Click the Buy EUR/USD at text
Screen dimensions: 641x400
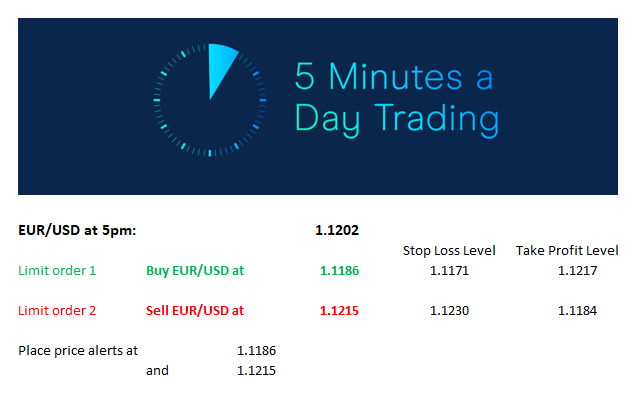[x=195, y=270]
